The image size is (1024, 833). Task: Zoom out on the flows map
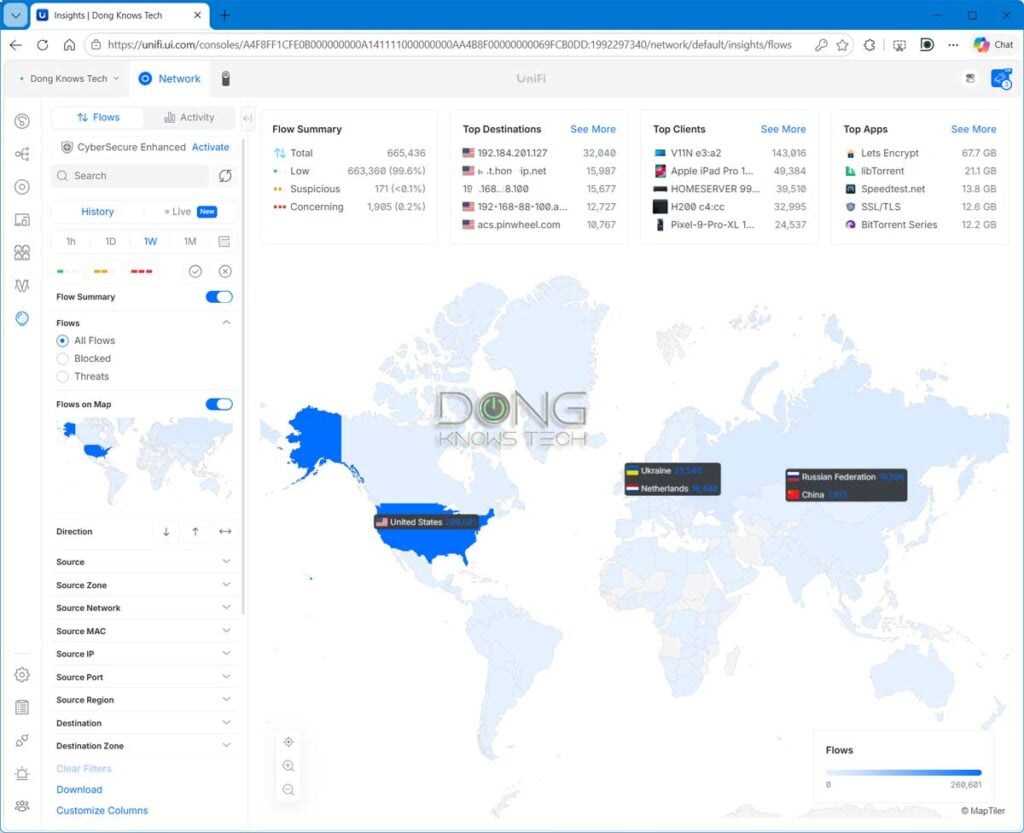point(288,790)
